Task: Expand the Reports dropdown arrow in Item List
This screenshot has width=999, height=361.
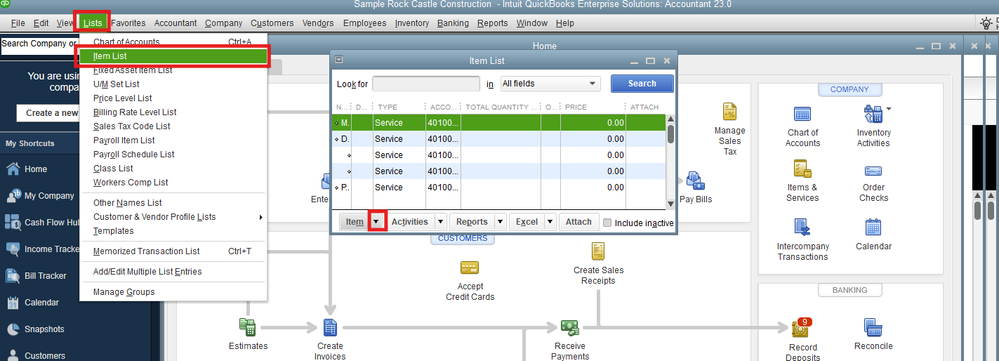Action: (500, 222)
